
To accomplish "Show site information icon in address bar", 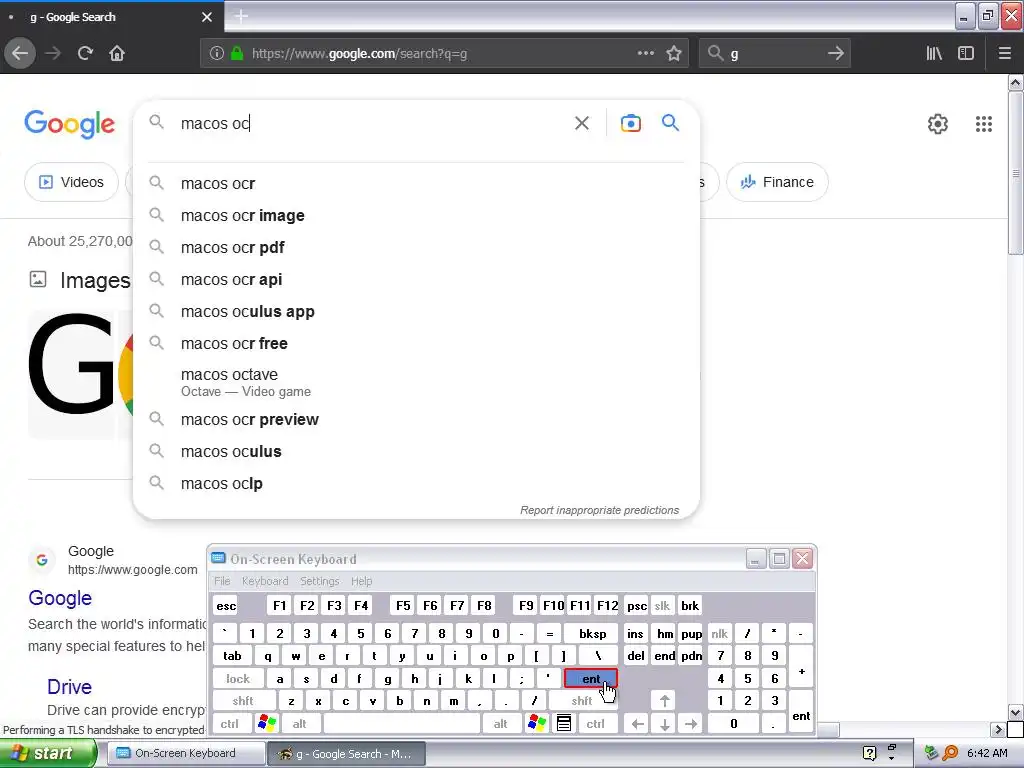I will 217,54.
